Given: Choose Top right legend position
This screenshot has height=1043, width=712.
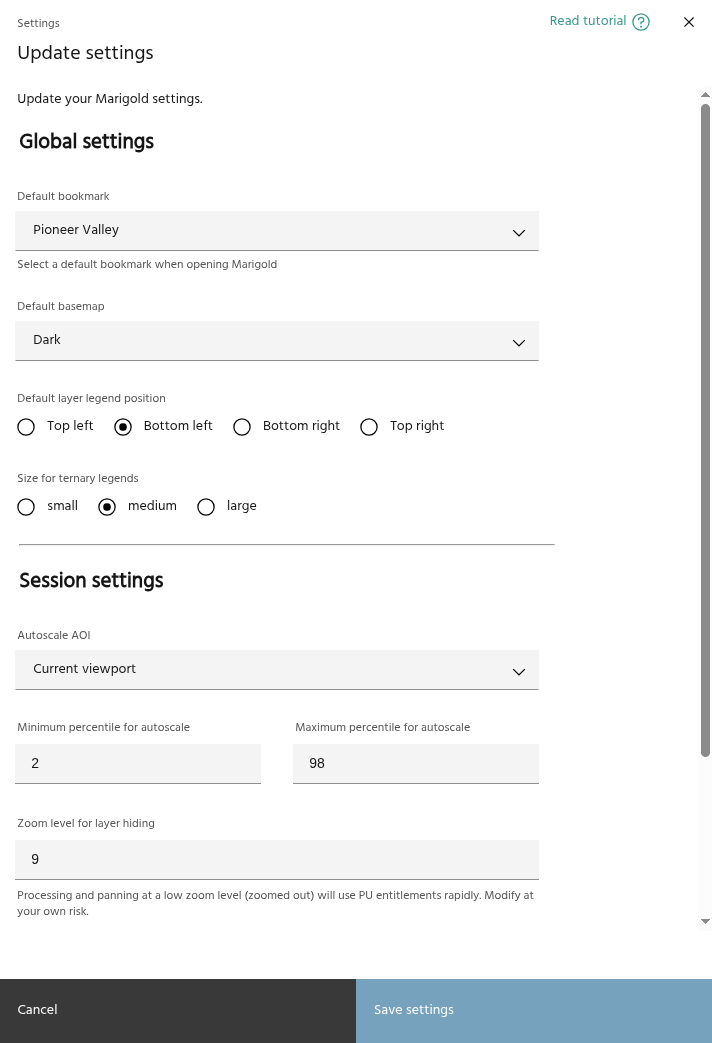Looking at the screenshot, I should tap(369, 427).
